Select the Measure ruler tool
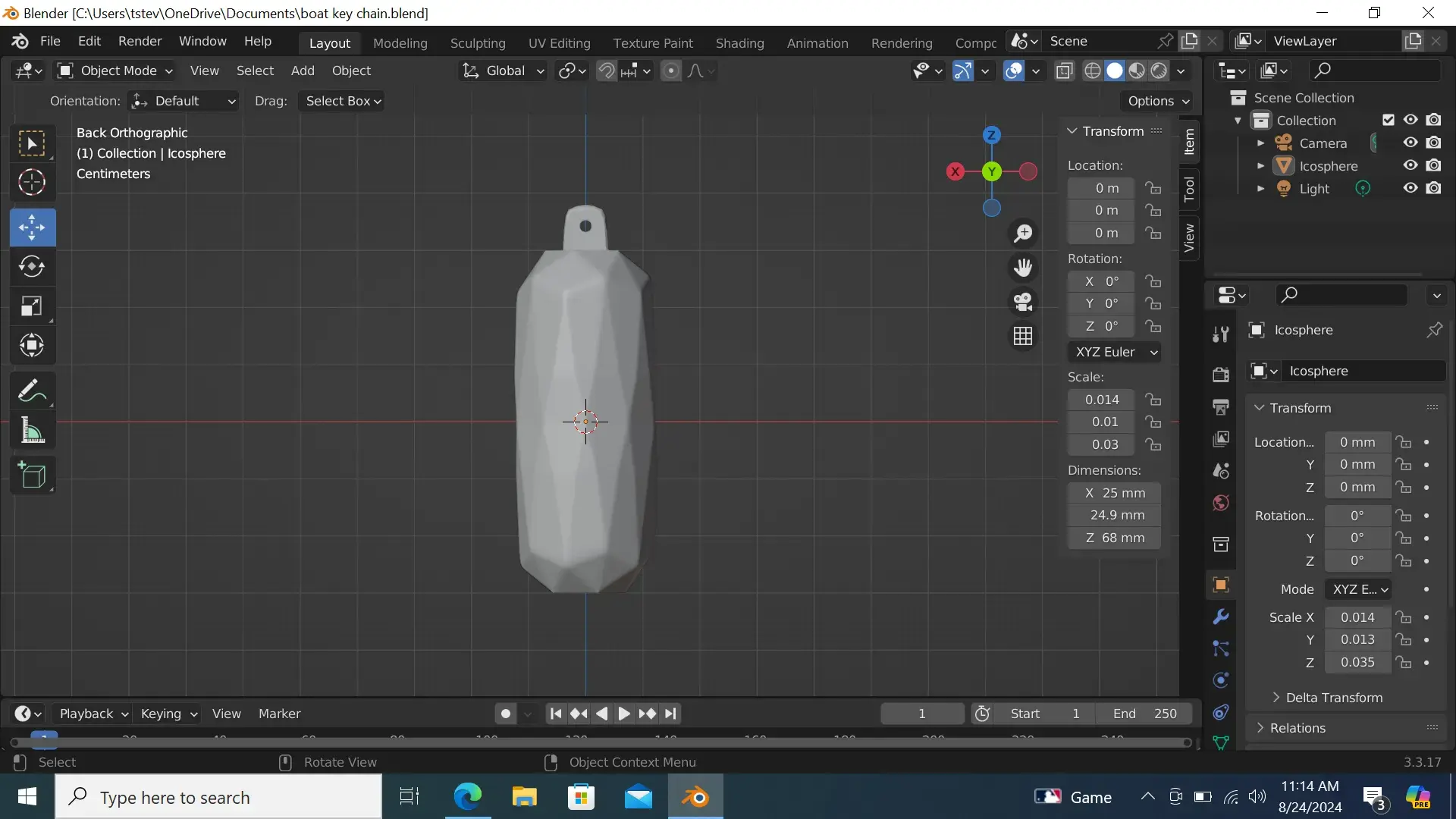1456x819 pixels. coord(32,430)
